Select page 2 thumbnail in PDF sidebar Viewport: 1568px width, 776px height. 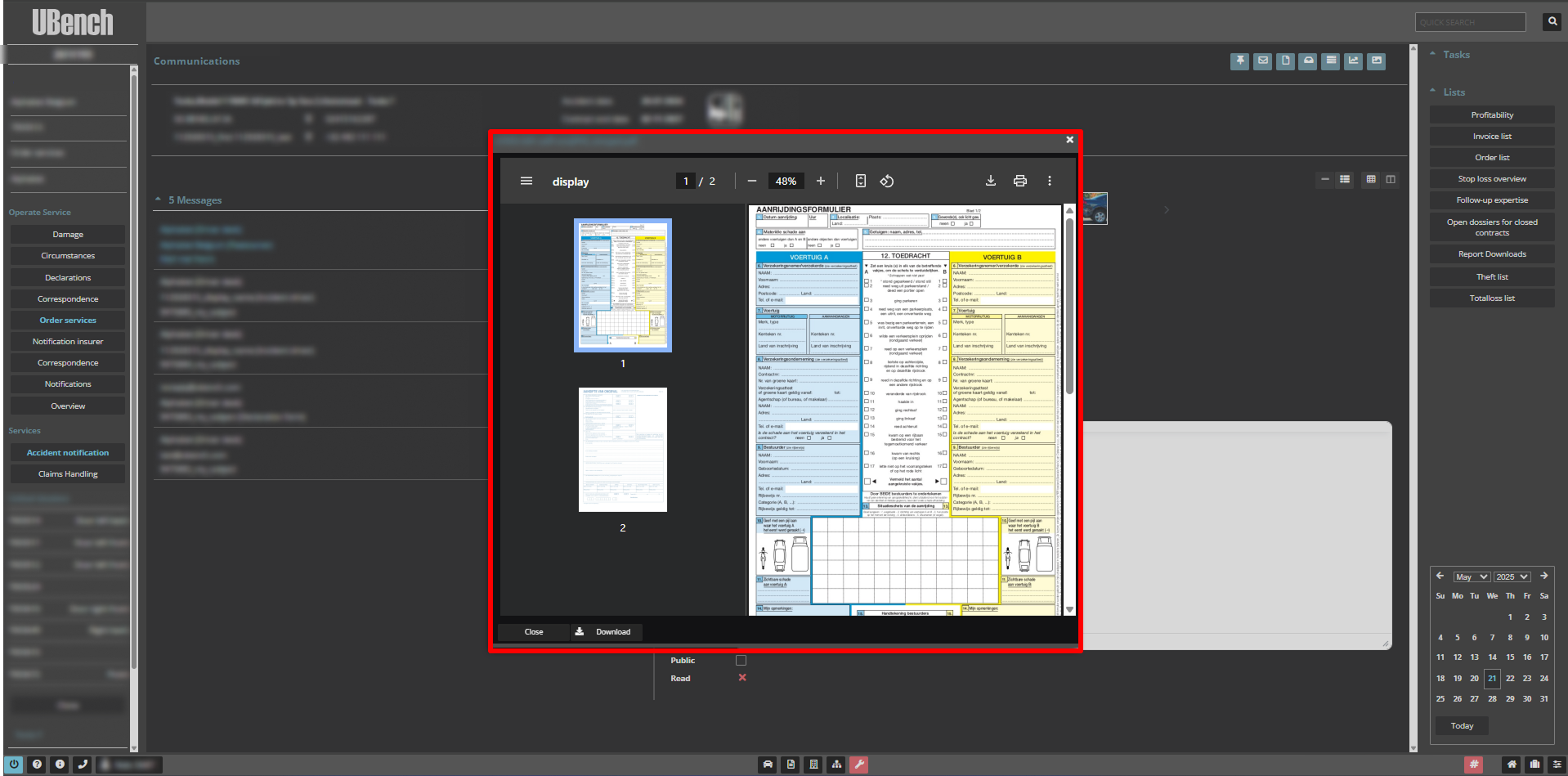pyautogui.click(x=622, y=450)
